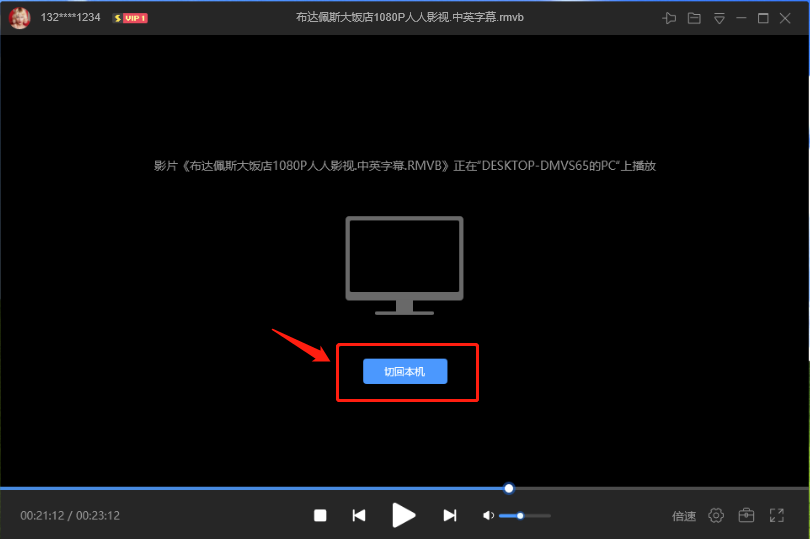Click the time display 00:21:12 / 00:23:12
This screenshot has width=810, height=539.
[x=70, y=516]
